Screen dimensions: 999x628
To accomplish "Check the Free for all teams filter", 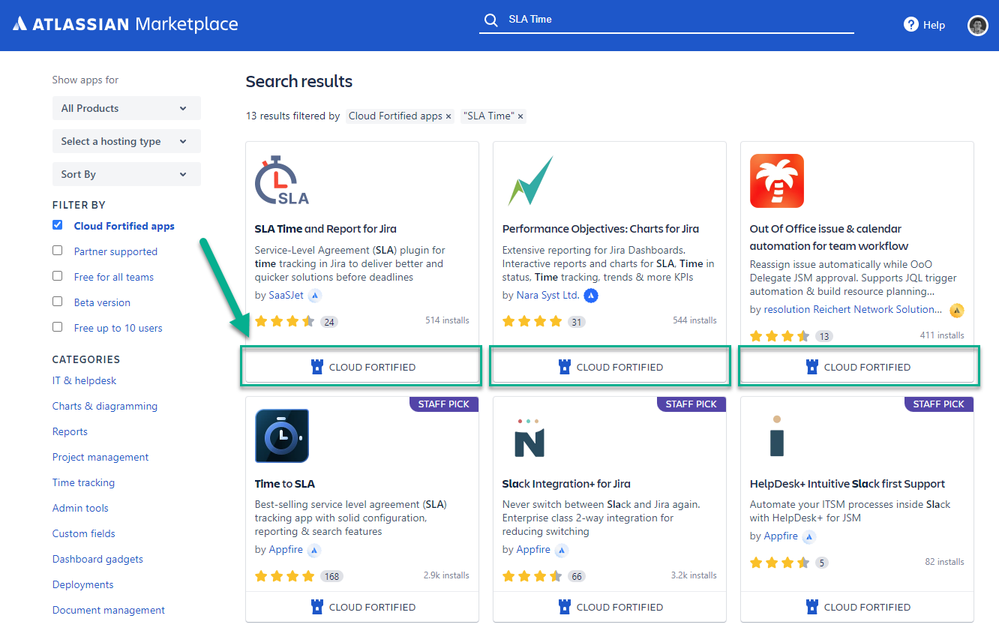I will click(57, 276).
